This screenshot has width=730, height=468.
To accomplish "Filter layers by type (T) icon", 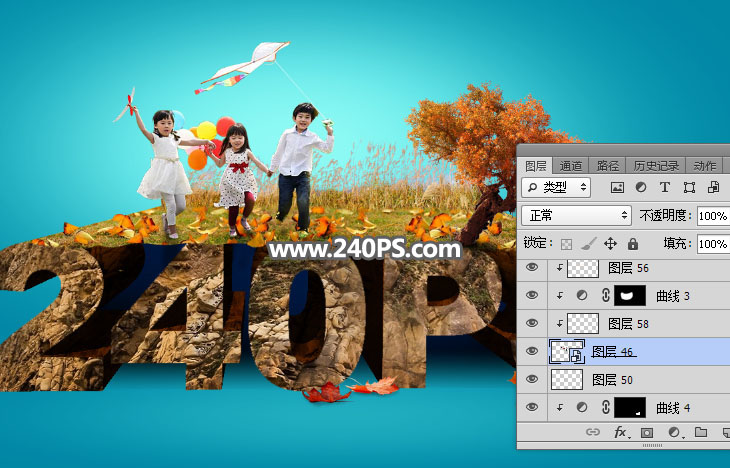I will click(x=665, y=187).
